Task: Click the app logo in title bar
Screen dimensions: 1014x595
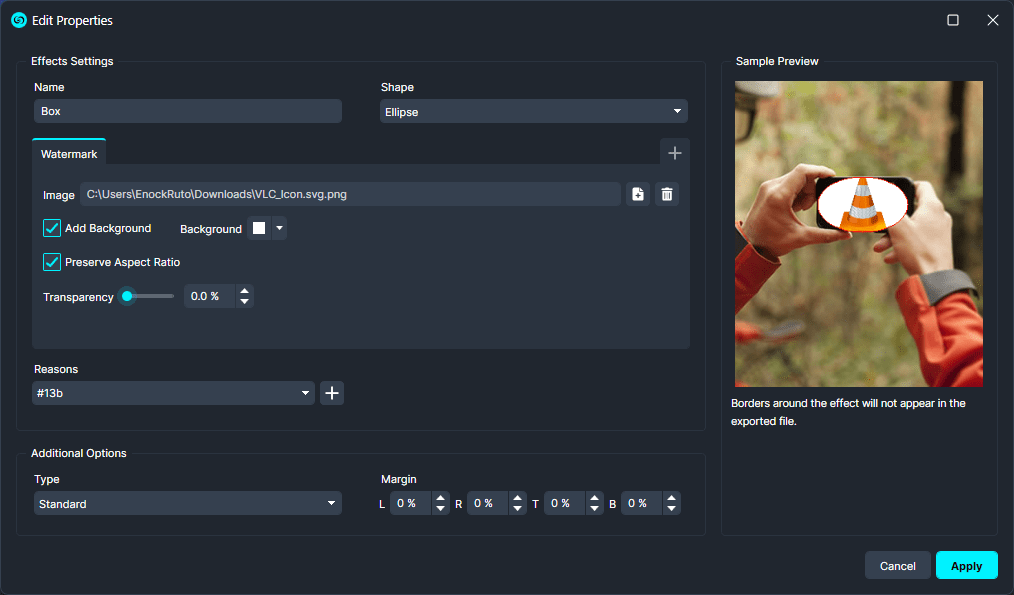Action: click(x=18, y=20)
